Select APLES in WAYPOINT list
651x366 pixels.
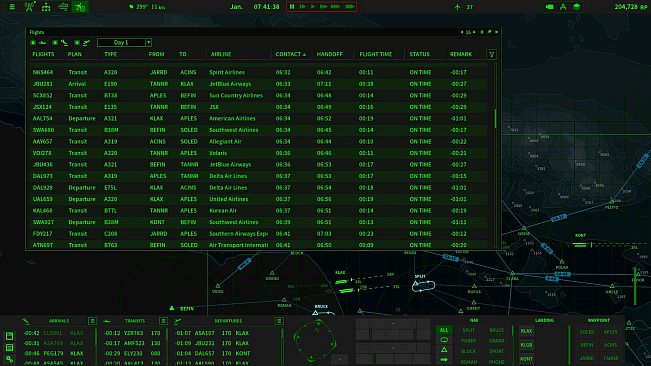pyautogui.click(x=610, y=332)
